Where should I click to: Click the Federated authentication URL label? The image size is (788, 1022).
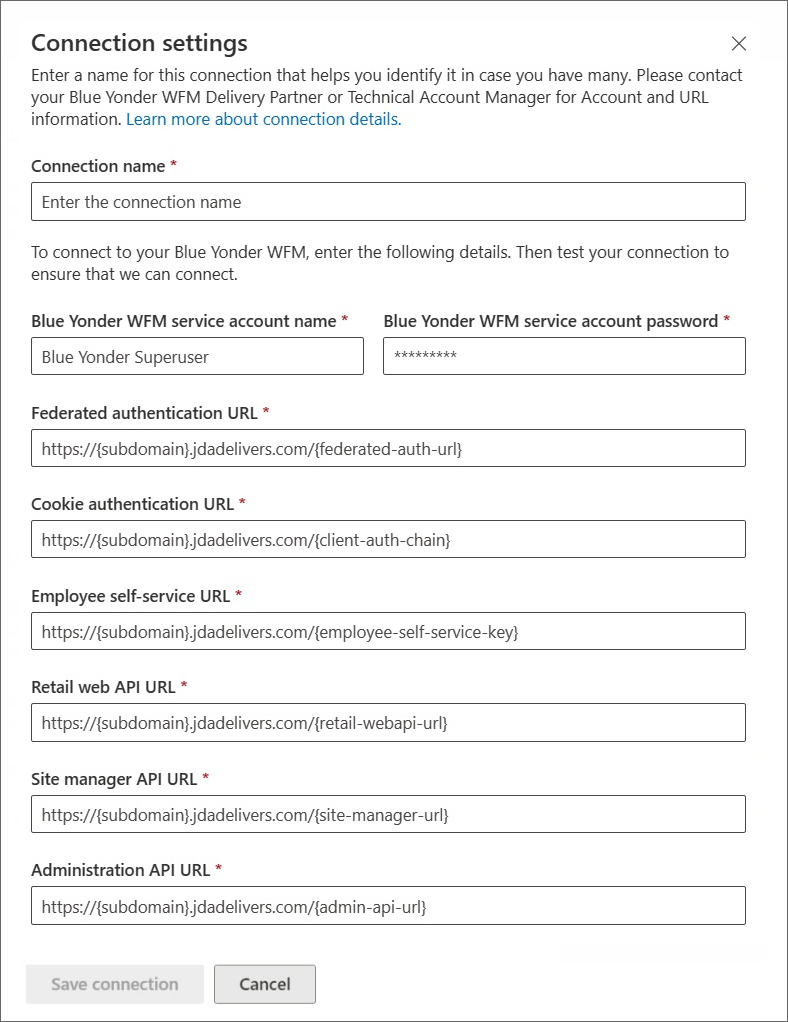tap(144, 413)
